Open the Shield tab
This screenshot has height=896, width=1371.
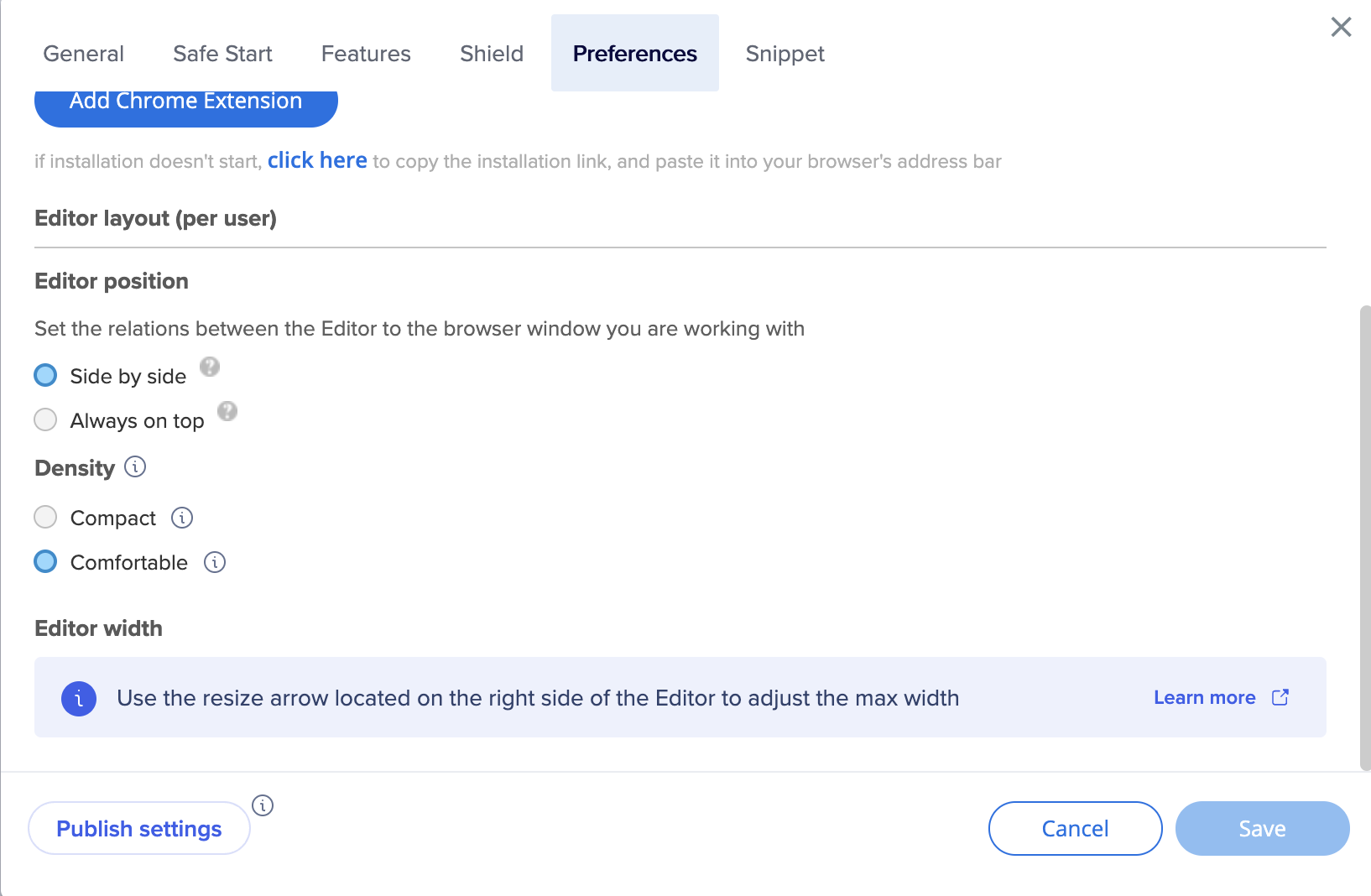(492, 54)
